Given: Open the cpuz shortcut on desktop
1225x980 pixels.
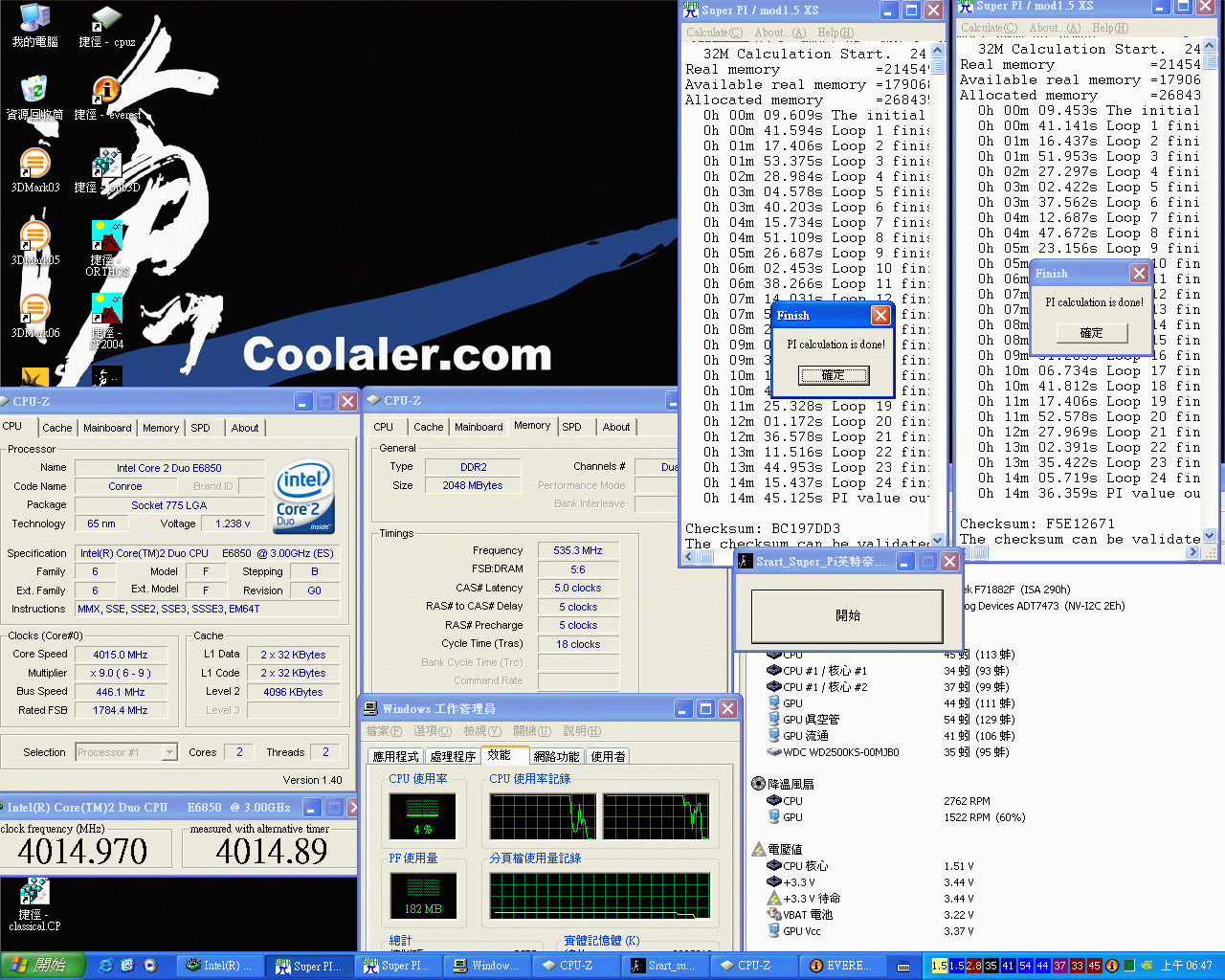Looking at the screenshot, I should click(106, 26).
